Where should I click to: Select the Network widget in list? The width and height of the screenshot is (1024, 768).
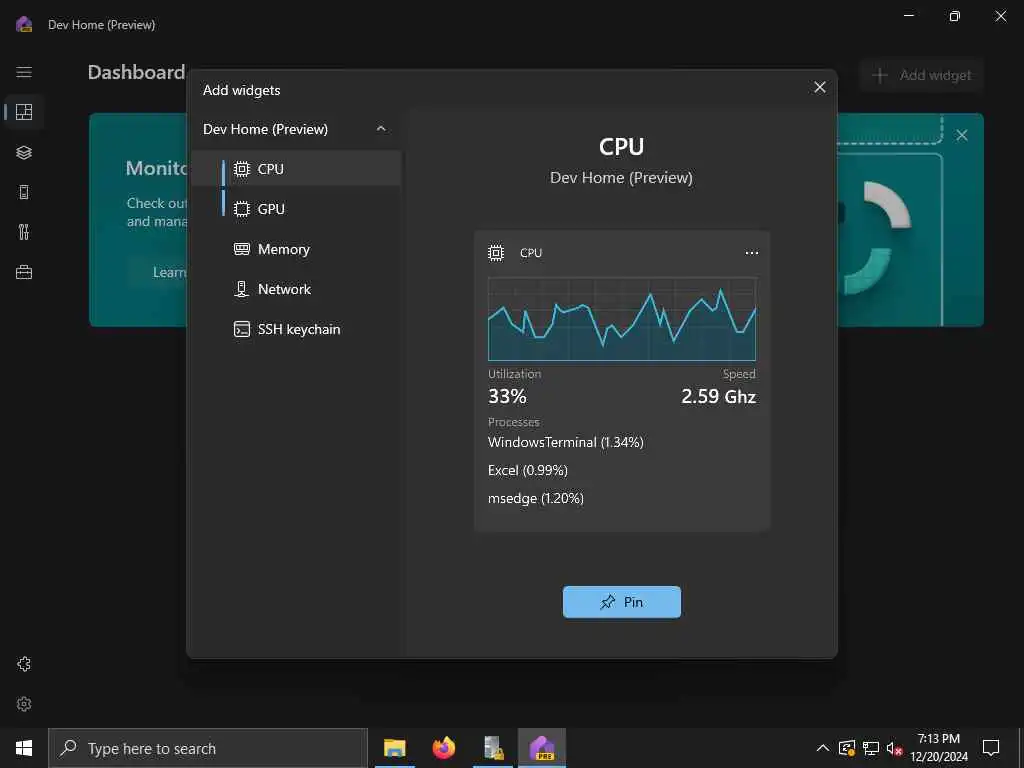coord(296,289)
